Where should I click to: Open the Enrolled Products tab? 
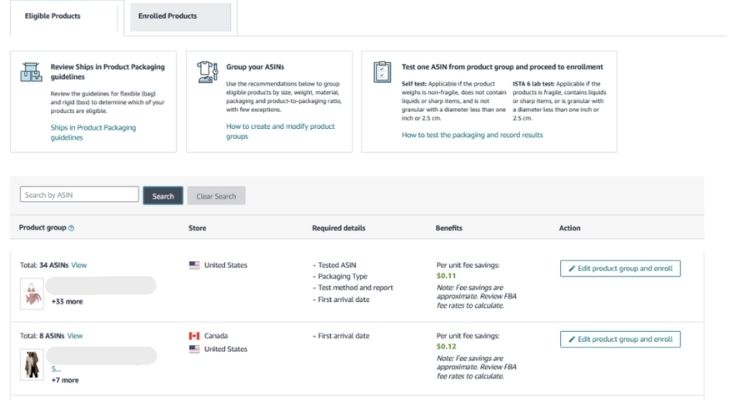pos(181,17)
